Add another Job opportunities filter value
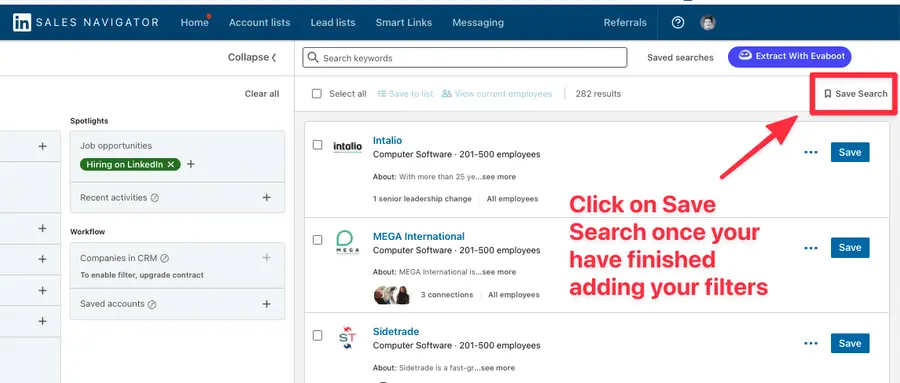The width and height of the screenshot is (900, 383). [191, 164]
